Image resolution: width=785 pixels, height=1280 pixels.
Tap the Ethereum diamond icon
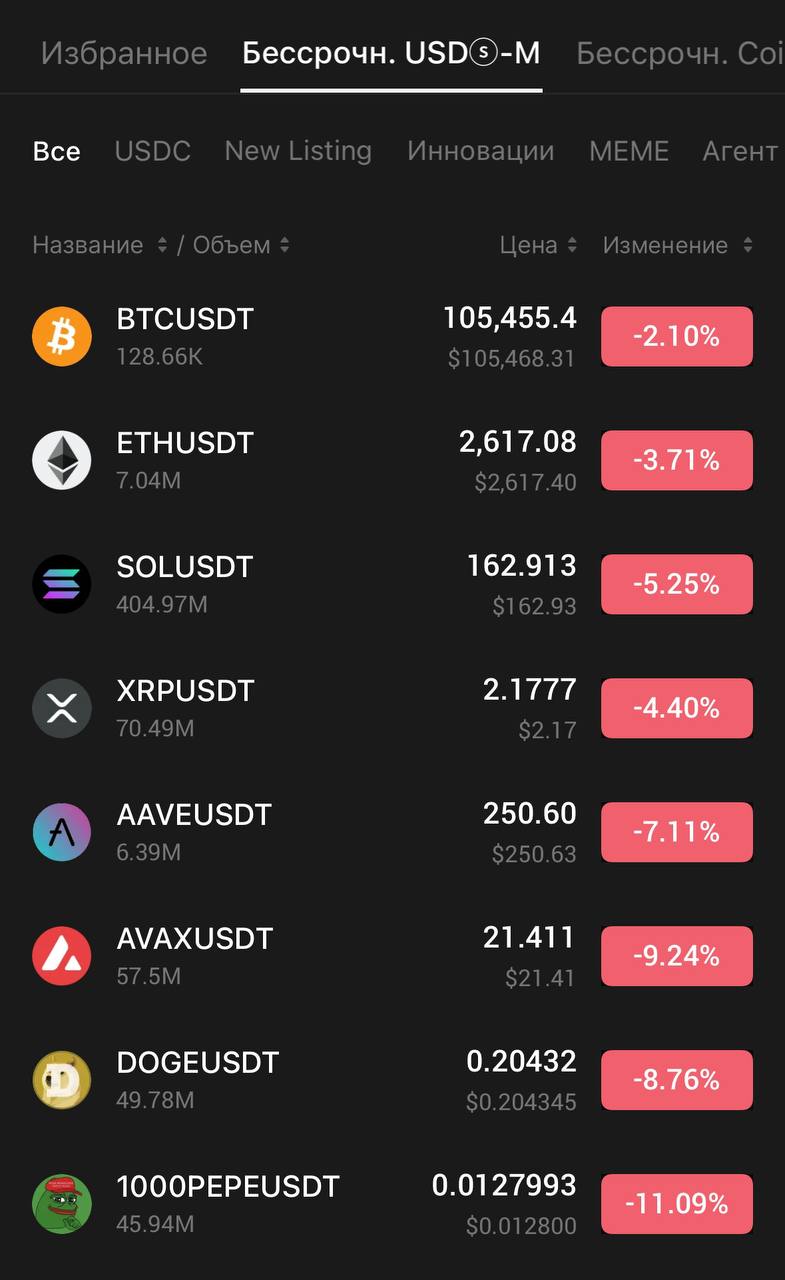click(x=62, y=460)
